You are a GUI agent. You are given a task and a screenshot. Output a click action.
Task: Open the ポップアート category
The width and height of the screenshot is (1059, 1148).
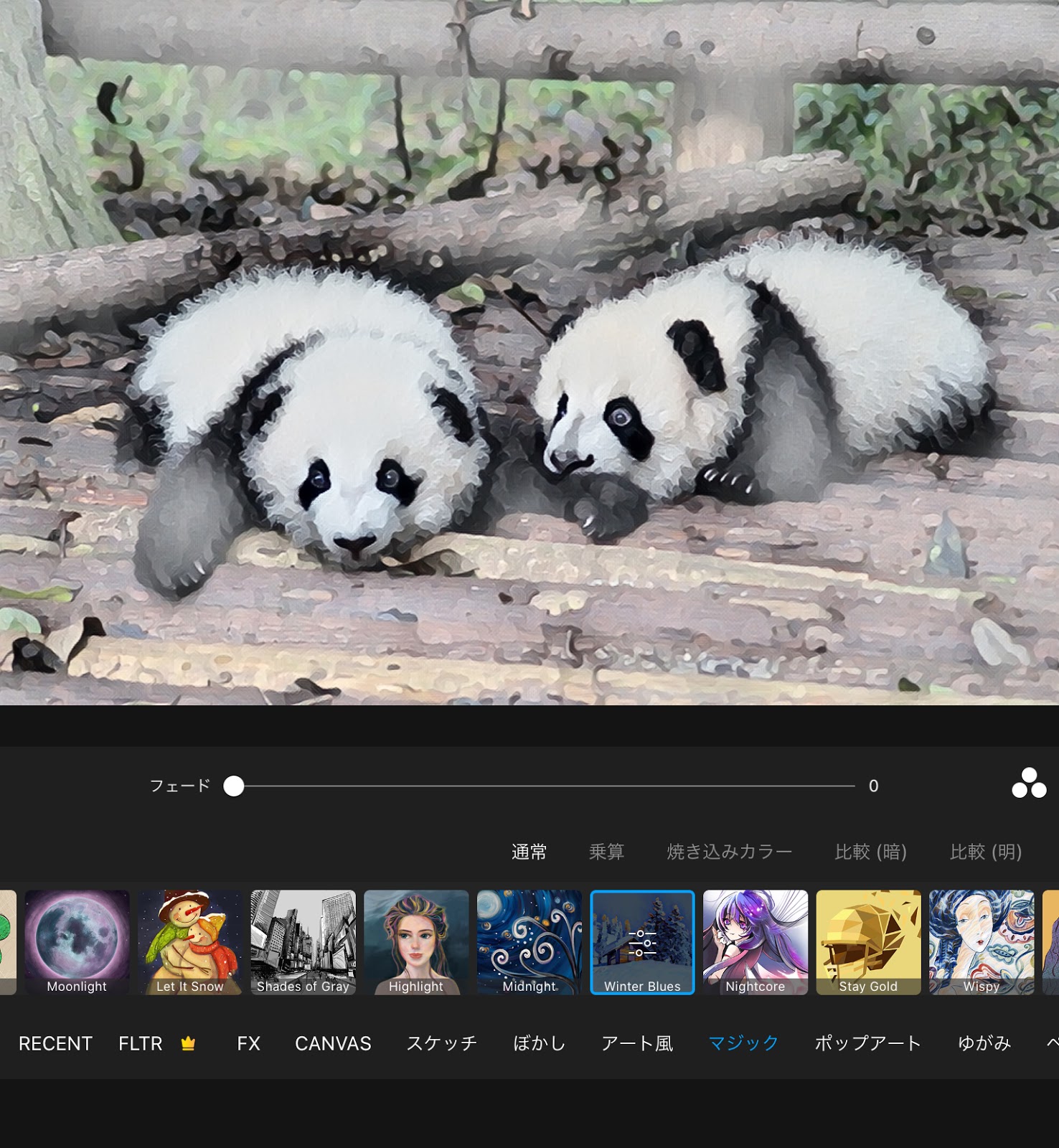point(868,1043)
